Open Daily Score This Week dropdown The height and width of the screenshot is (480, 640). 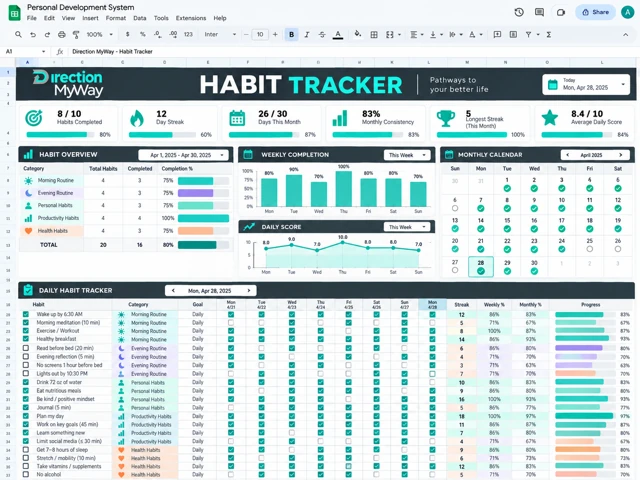tap(407, 227)
